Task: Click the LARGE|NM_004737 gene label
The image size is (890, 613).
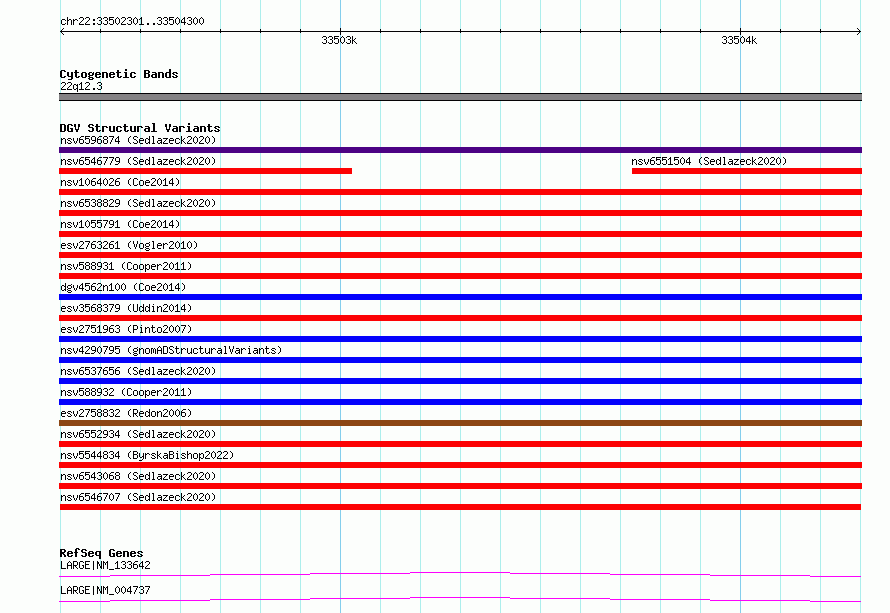Action: 105,590
